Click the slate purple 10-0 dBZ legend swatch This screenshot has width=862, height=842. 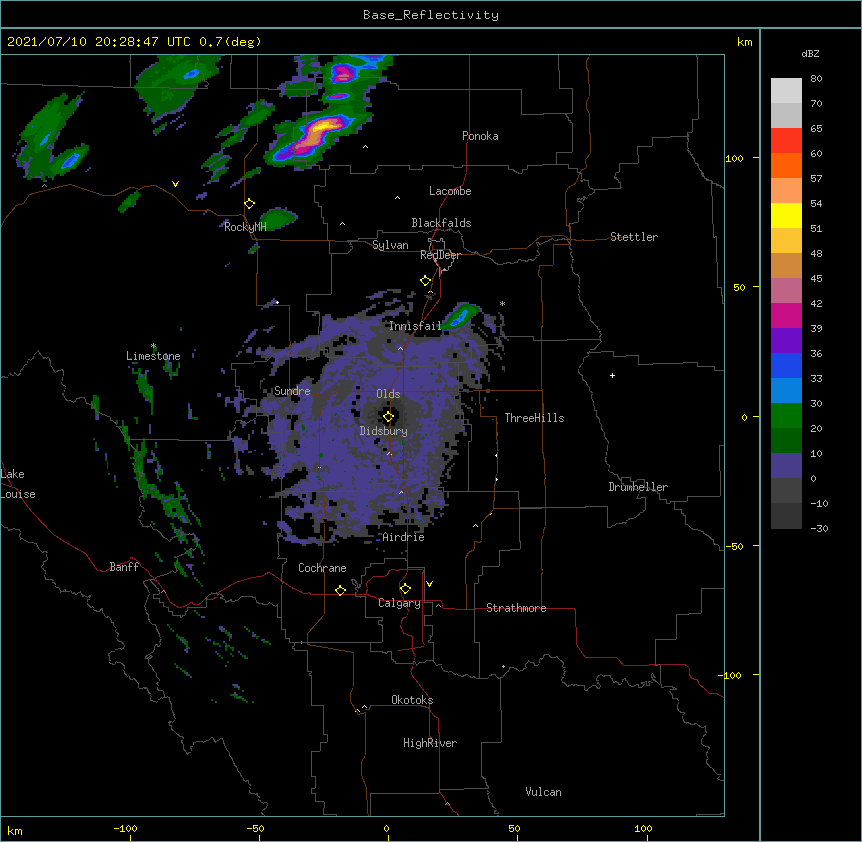point(786,466)
